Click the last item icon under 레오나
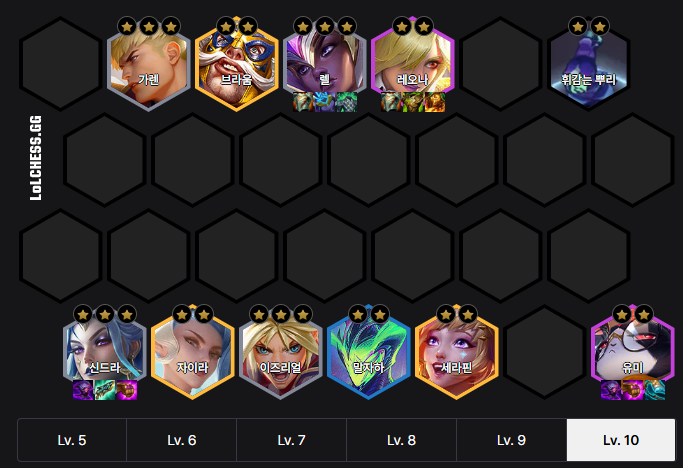 (x=435, y=102)
